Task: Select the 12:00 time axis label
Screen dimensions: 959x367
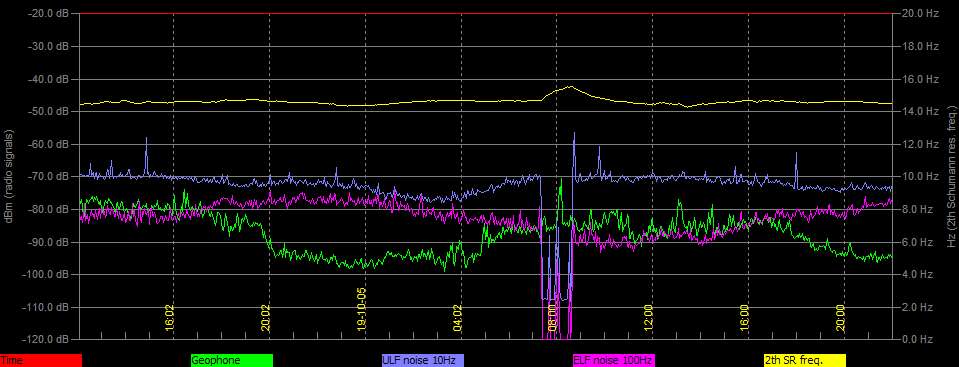Action: coord(648,318)
